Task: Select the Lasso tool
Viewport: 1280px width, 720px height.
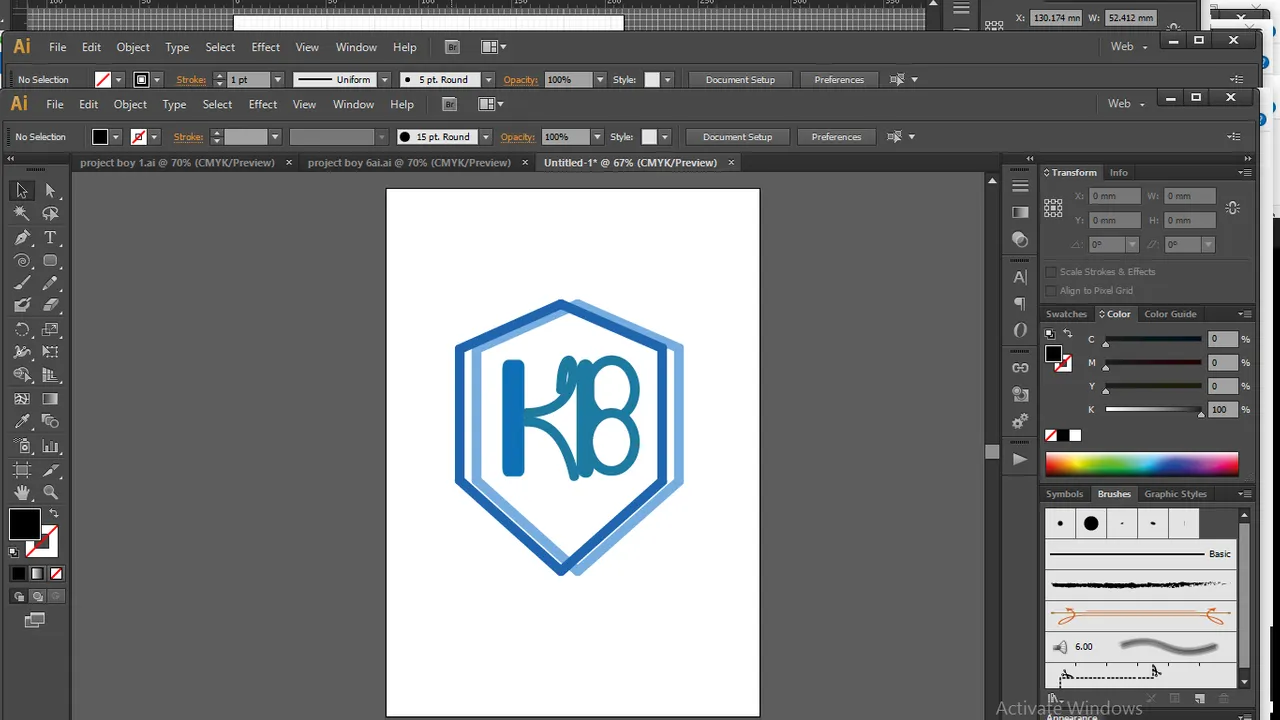Action: tap(51, 214)
